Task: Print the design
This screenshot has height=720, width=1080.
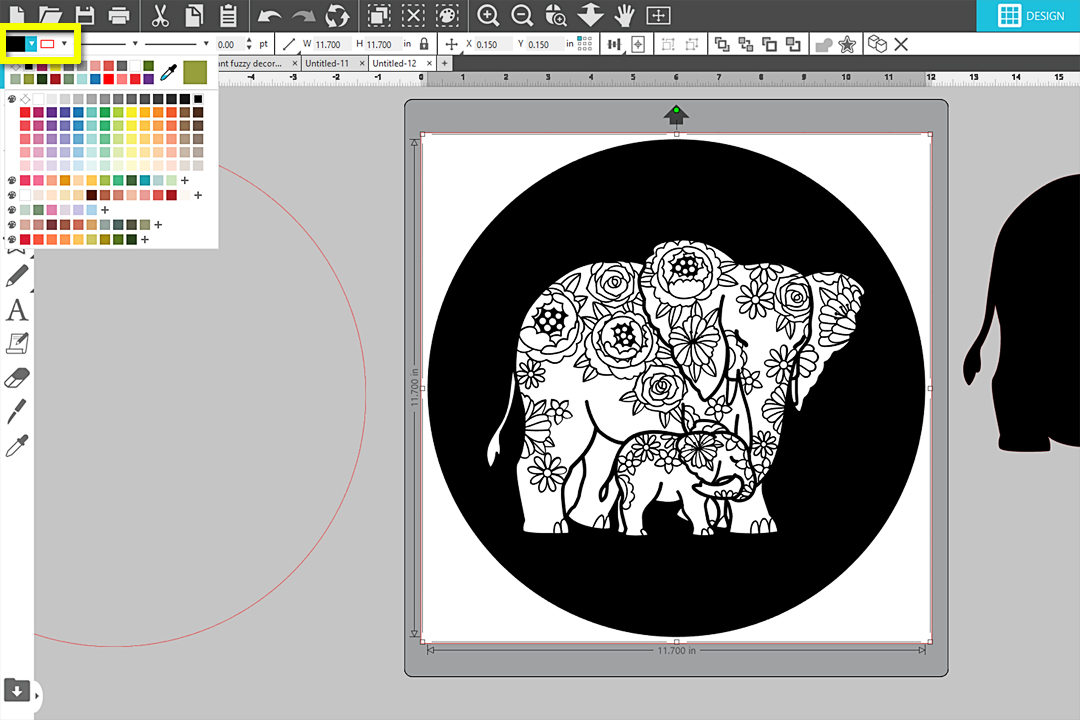Action: [119, 14]
